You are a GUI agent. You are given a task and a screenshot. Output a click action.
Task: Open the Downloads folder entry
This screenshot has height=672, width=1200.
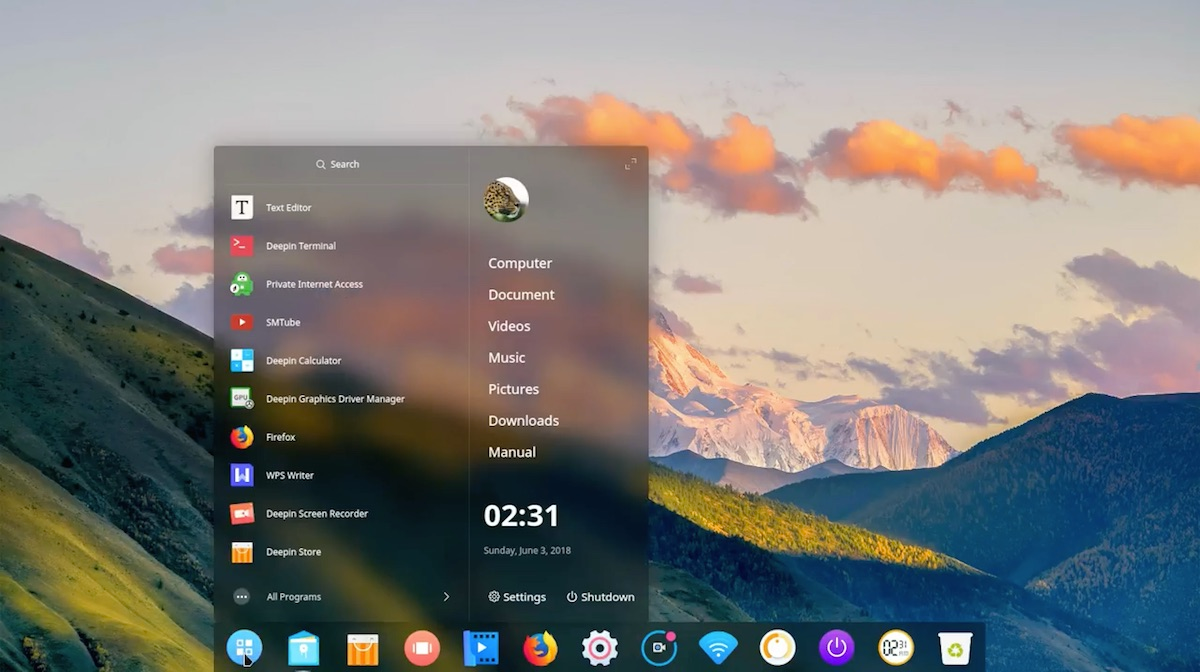[x=523, y=421]
